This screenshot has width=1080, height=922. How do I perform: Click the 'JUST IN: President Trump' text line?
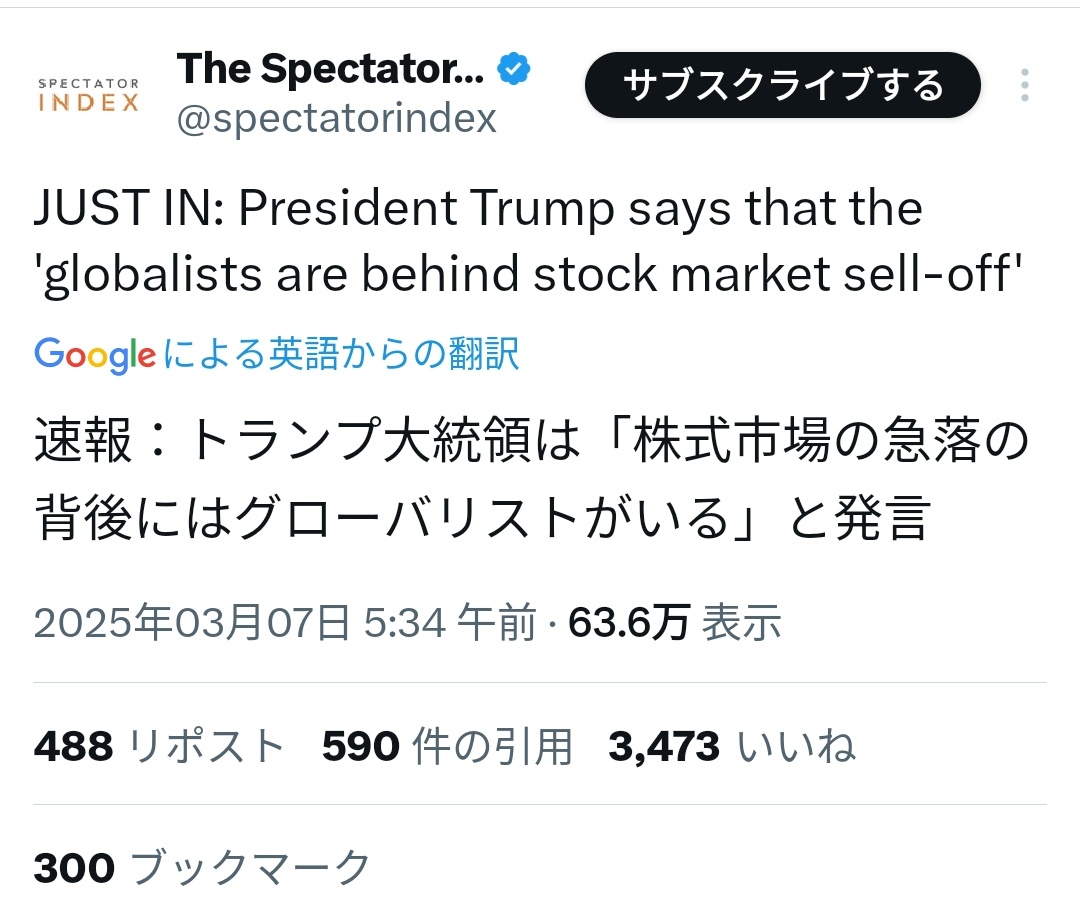[478, 210]
